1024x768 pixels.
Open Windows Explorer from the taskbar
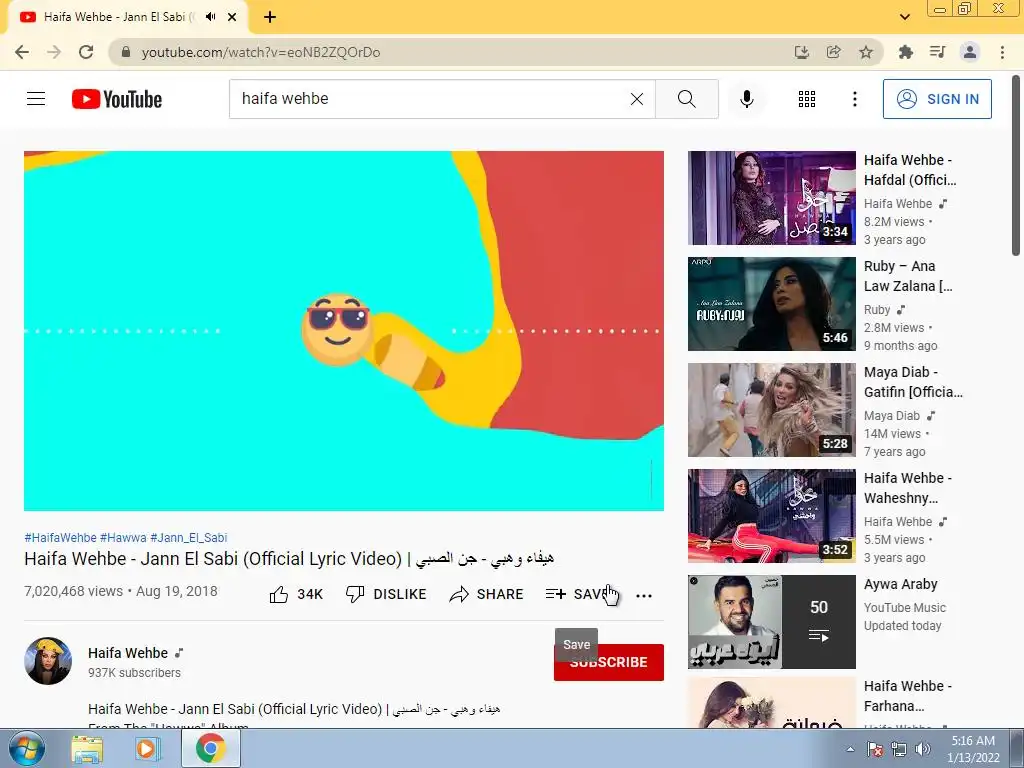point(87,749)
